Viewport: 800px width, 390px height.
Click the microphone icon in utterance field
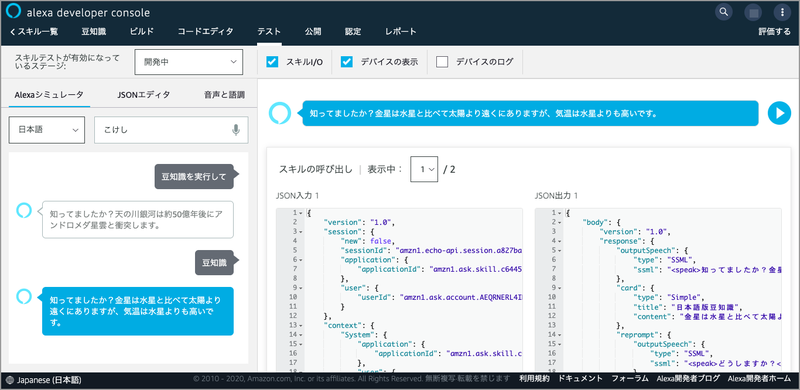pyautogui.click(x=236, y=130)
